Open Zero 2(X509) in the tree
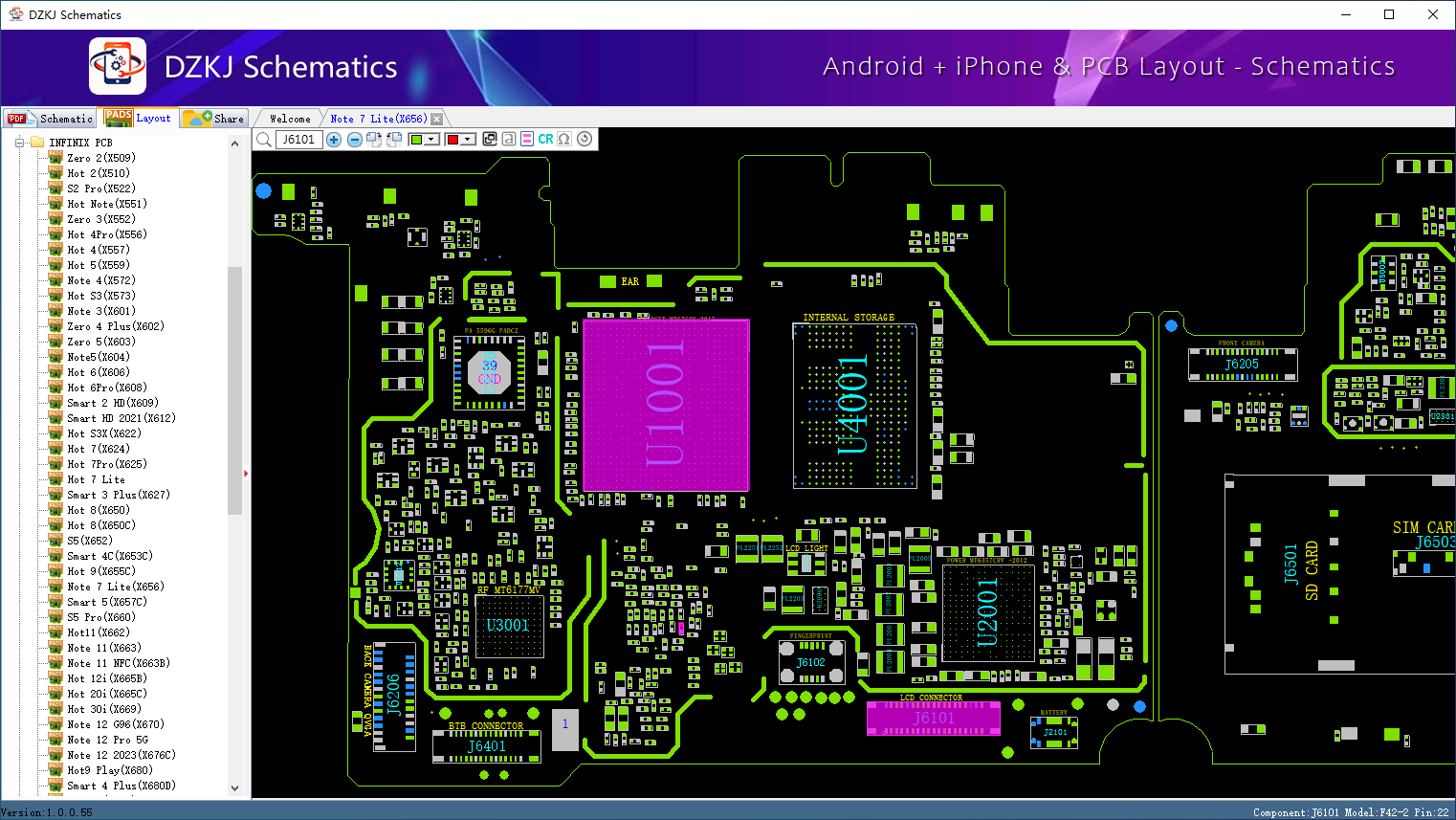This screenshot has width=1456, height=820. (101, 158)
